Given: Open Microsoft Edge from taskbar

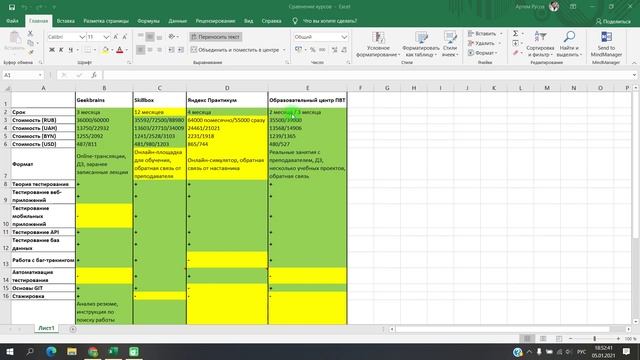Looking at the screenshot, I should click(51, 351).
